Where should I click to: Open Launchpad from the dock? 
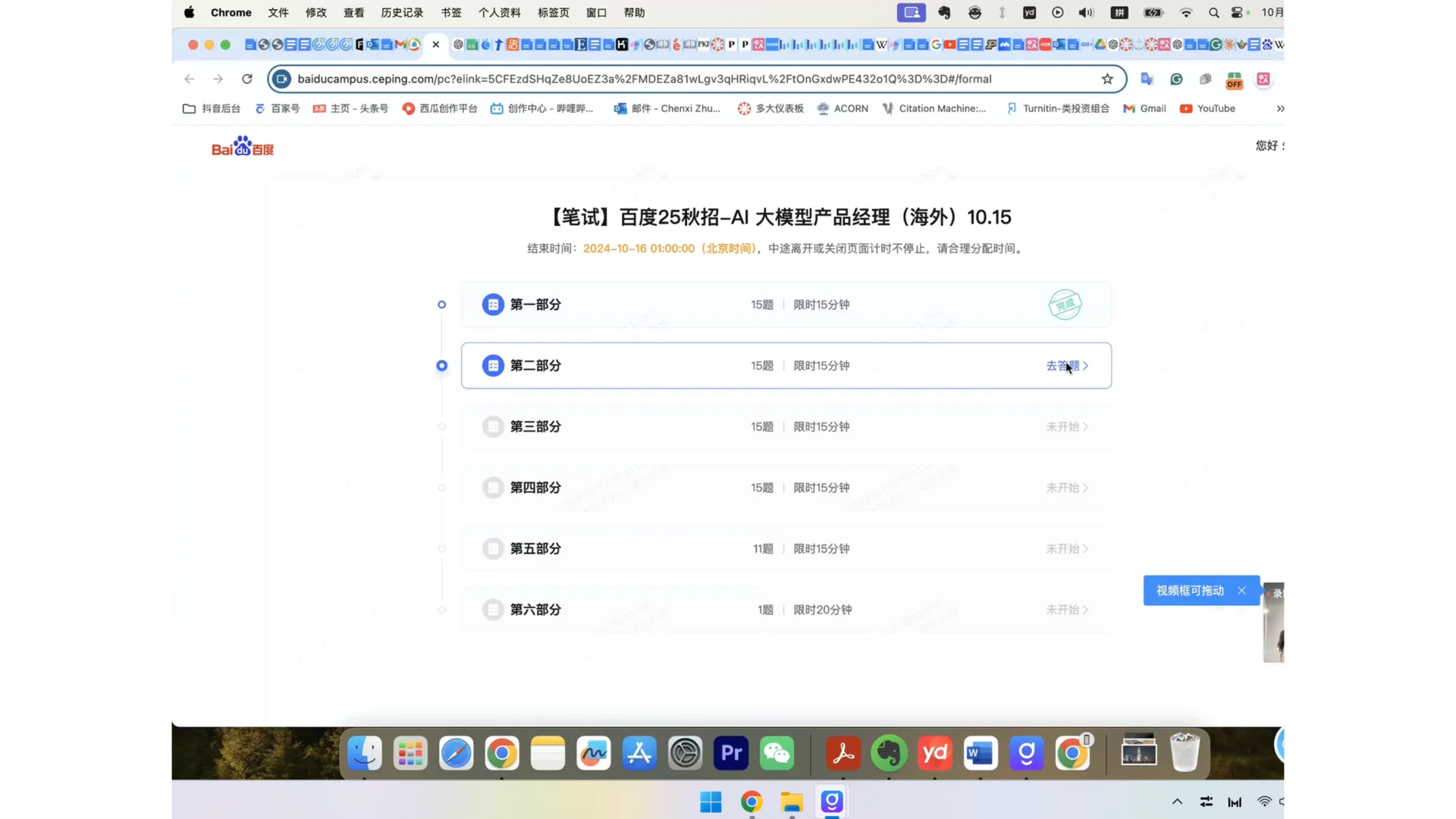point(410,753)
